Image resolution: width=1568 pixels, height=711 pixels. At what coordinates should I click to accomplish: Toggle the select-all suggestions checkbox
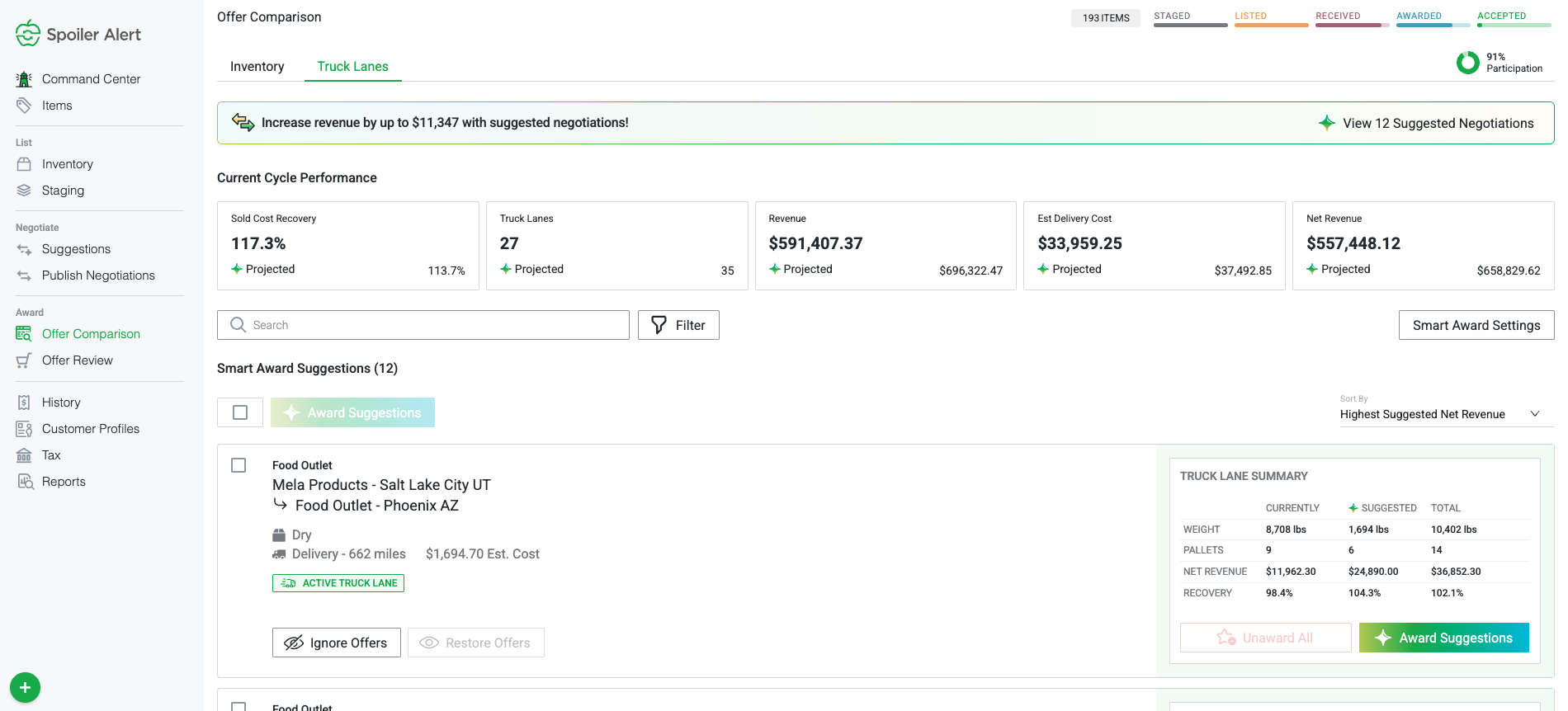240,412
